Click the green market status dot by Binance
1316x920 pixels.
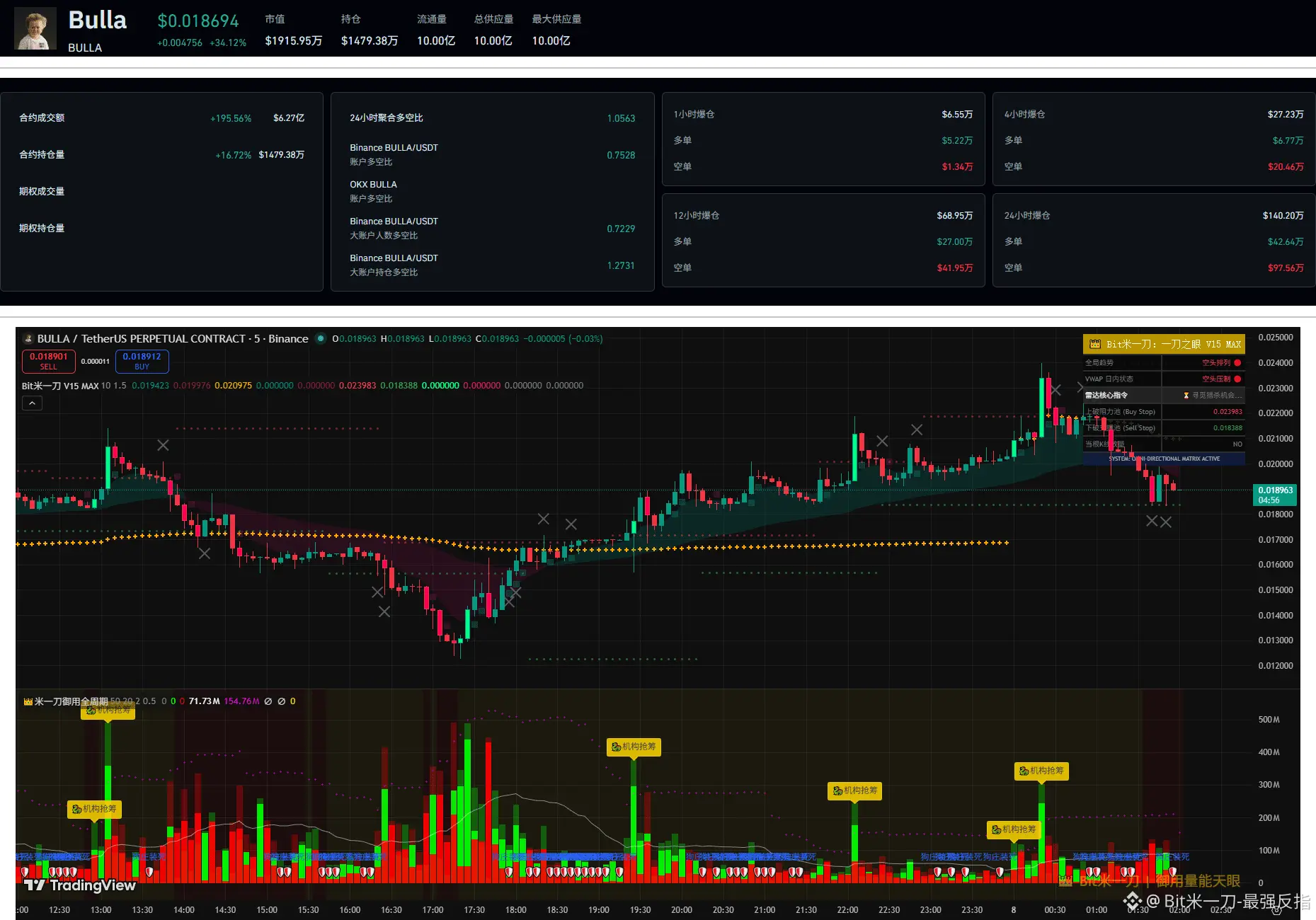point(321,338)
